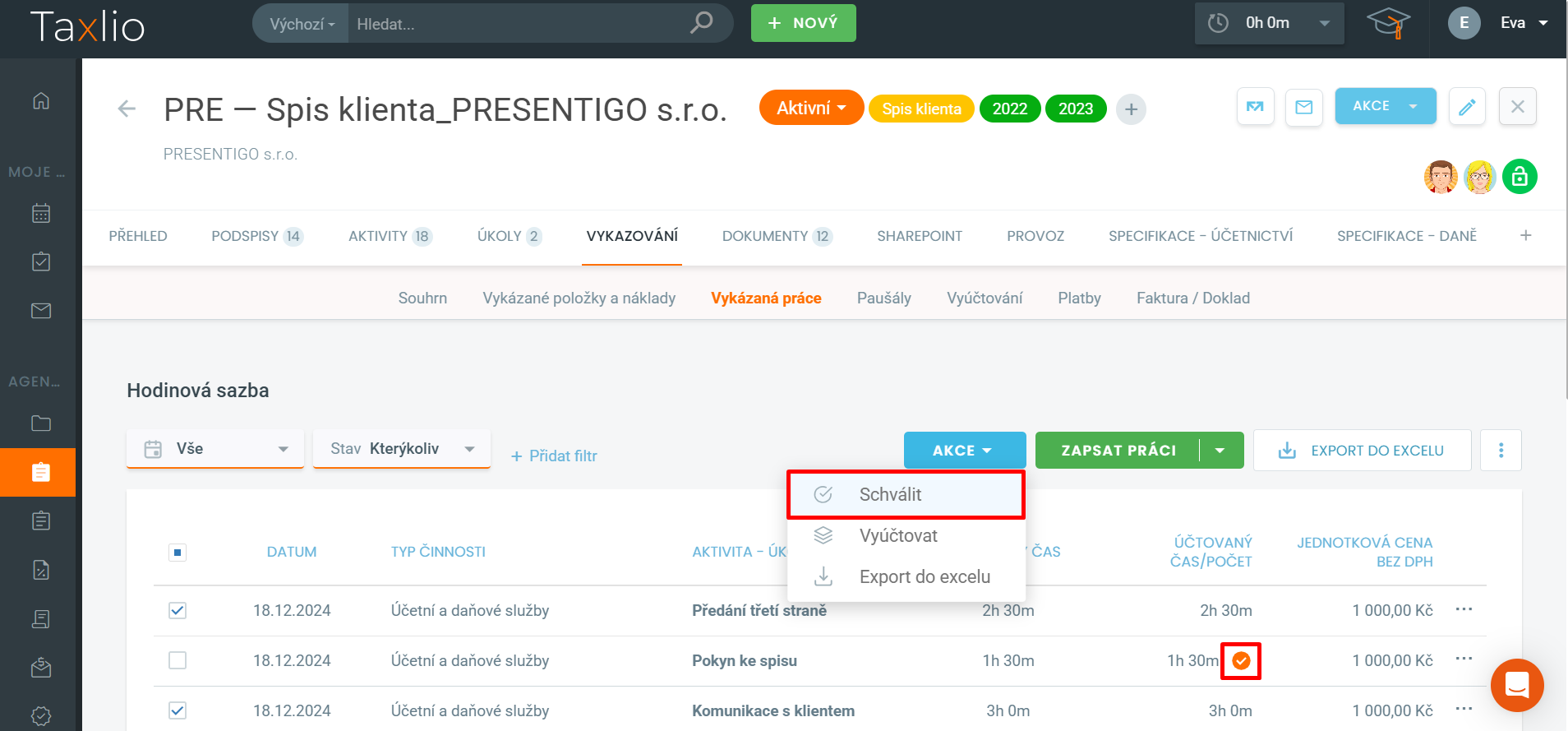
Task: Switch to the Úkoly tab
Action: [509, 237]
